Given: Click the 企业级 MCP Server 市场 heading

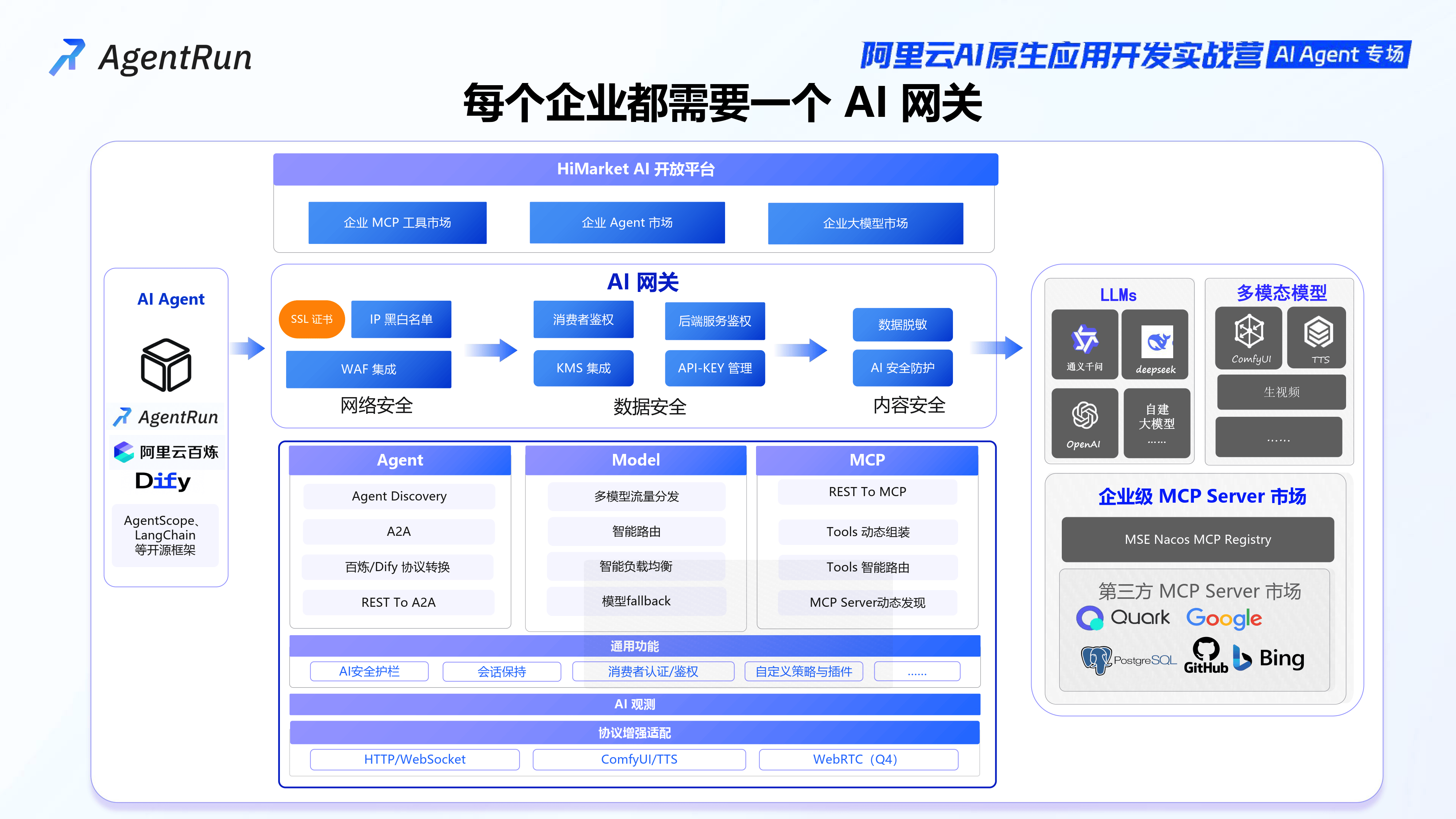Looking at the screenshot, I should (1202, 496).
